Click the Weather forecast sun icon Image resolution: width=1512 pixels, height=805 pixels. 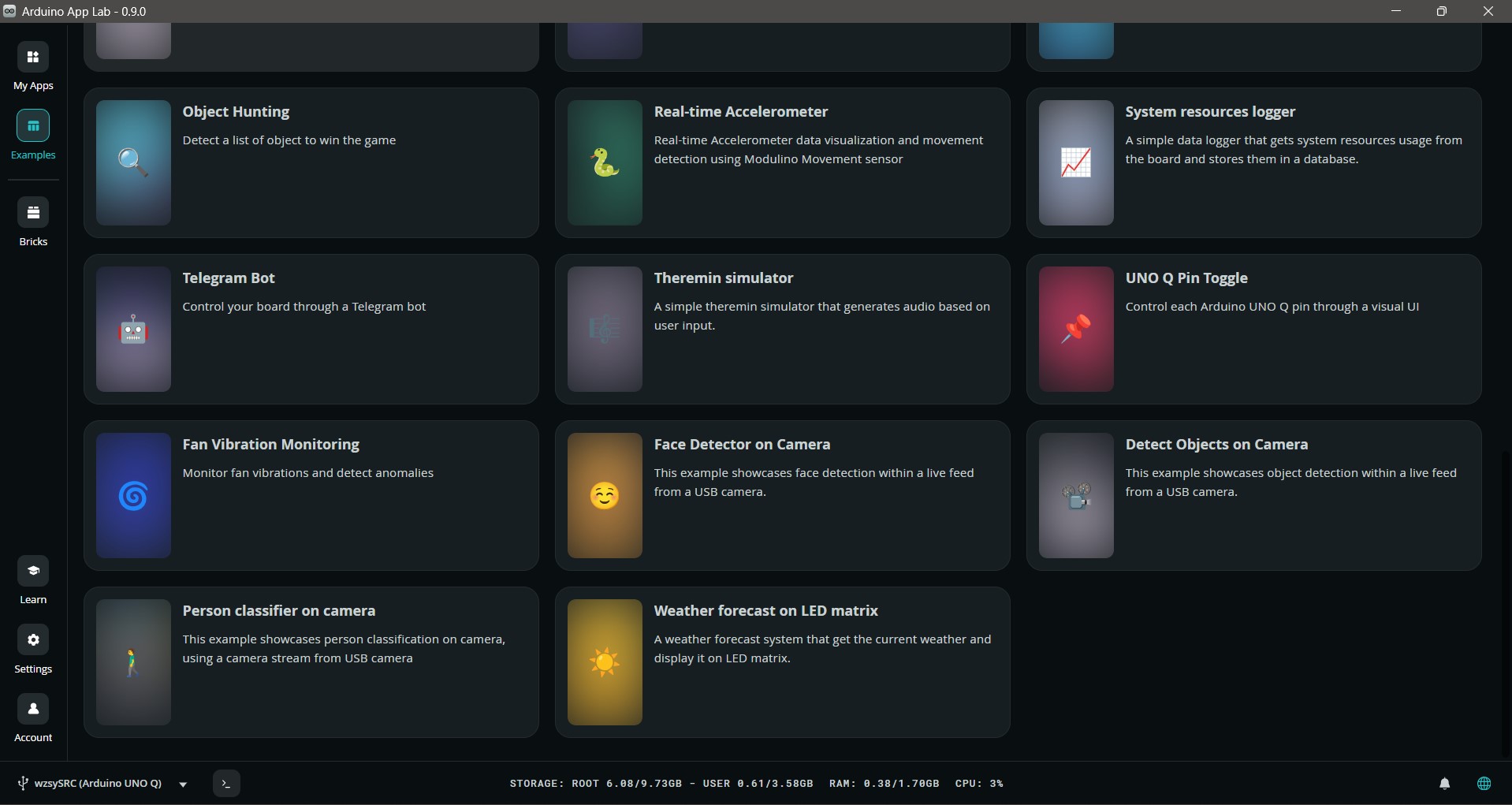pyautogui.click(x=605, y=662)
